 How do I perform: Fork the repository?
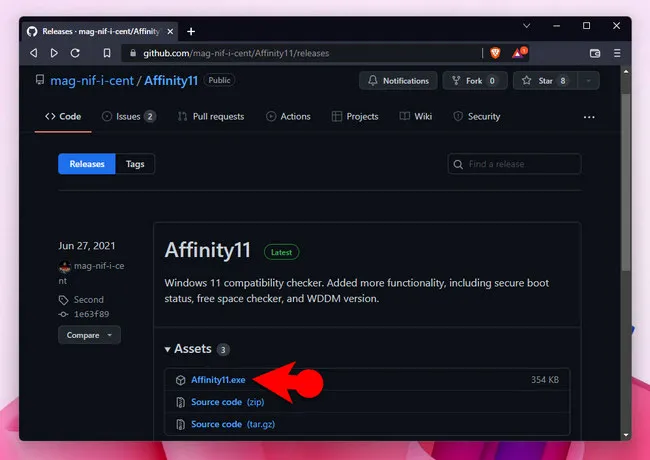coord(475,80)
